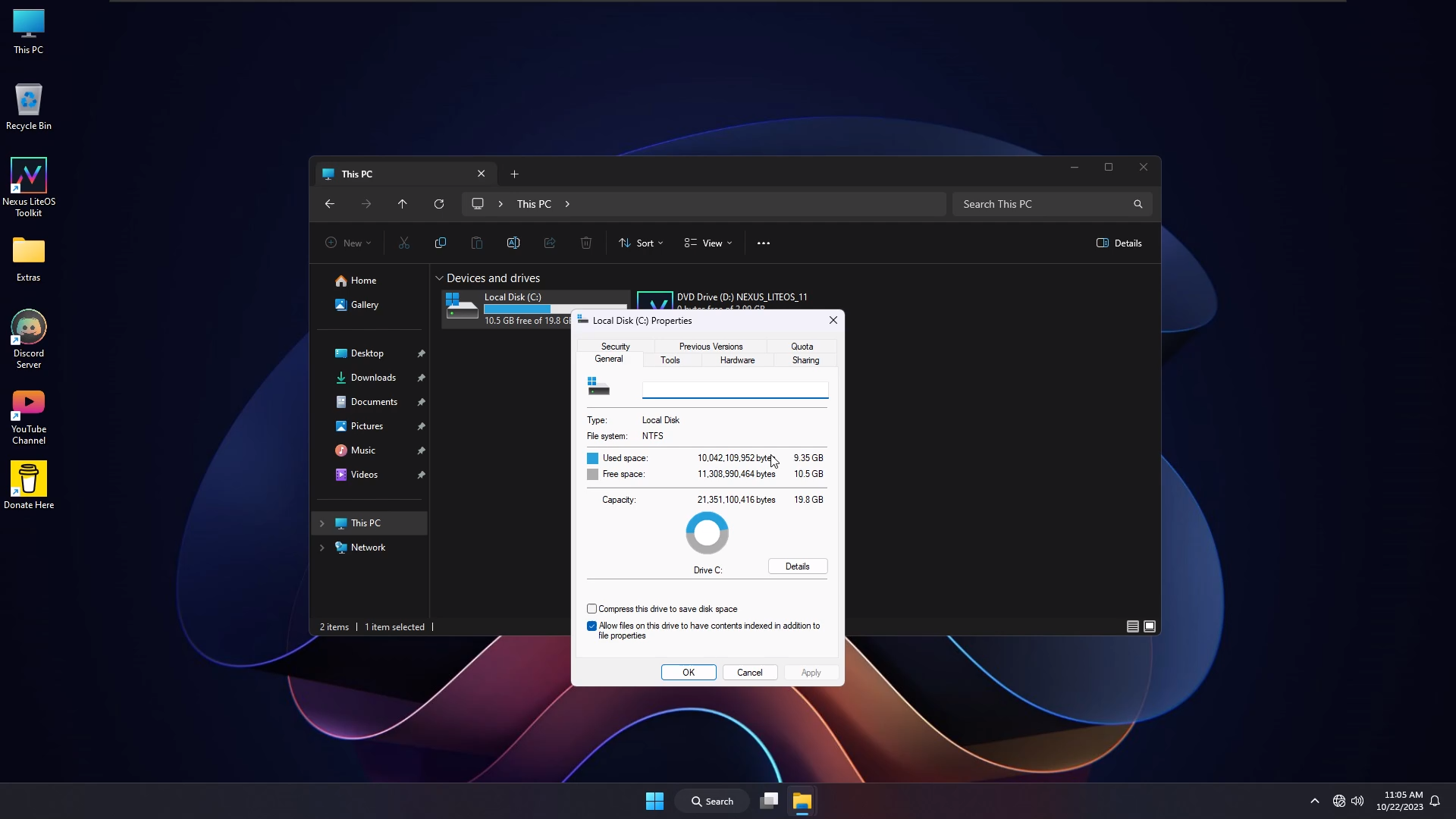Close the This PC explorer tab
Screen dimensions: 1456x819
pos(481,174)
